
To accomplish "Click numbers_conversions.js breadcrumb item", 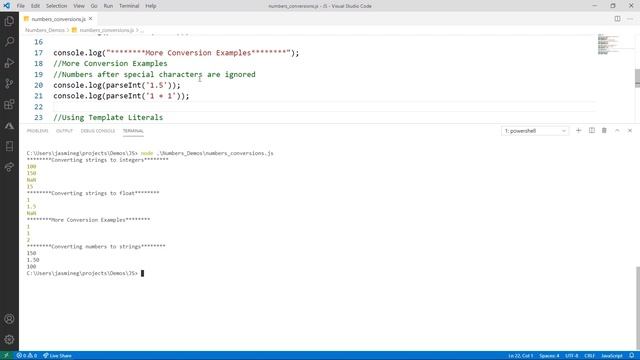I will point(106,30).
